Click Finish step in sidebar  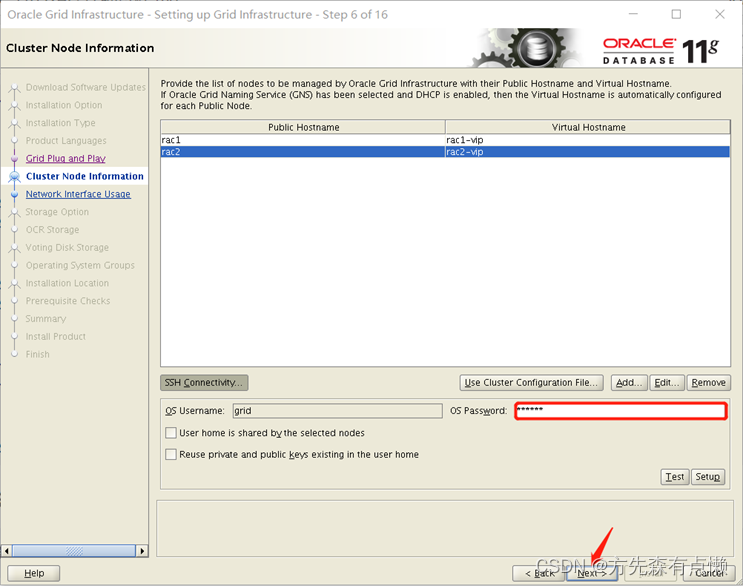[x=37, y=354]
